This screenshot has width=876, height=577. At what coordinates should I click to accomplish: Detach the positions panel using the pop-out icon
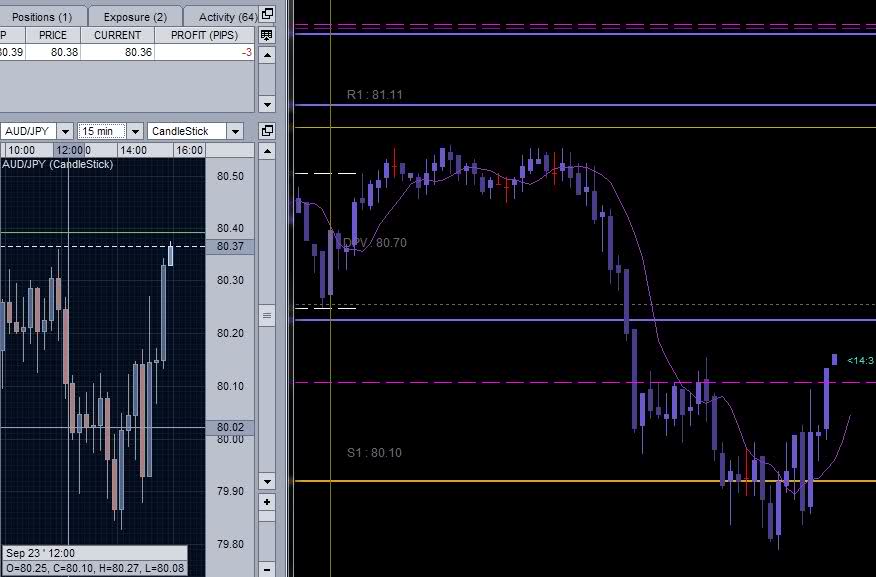pyautogui.click(x=267, y=14)
